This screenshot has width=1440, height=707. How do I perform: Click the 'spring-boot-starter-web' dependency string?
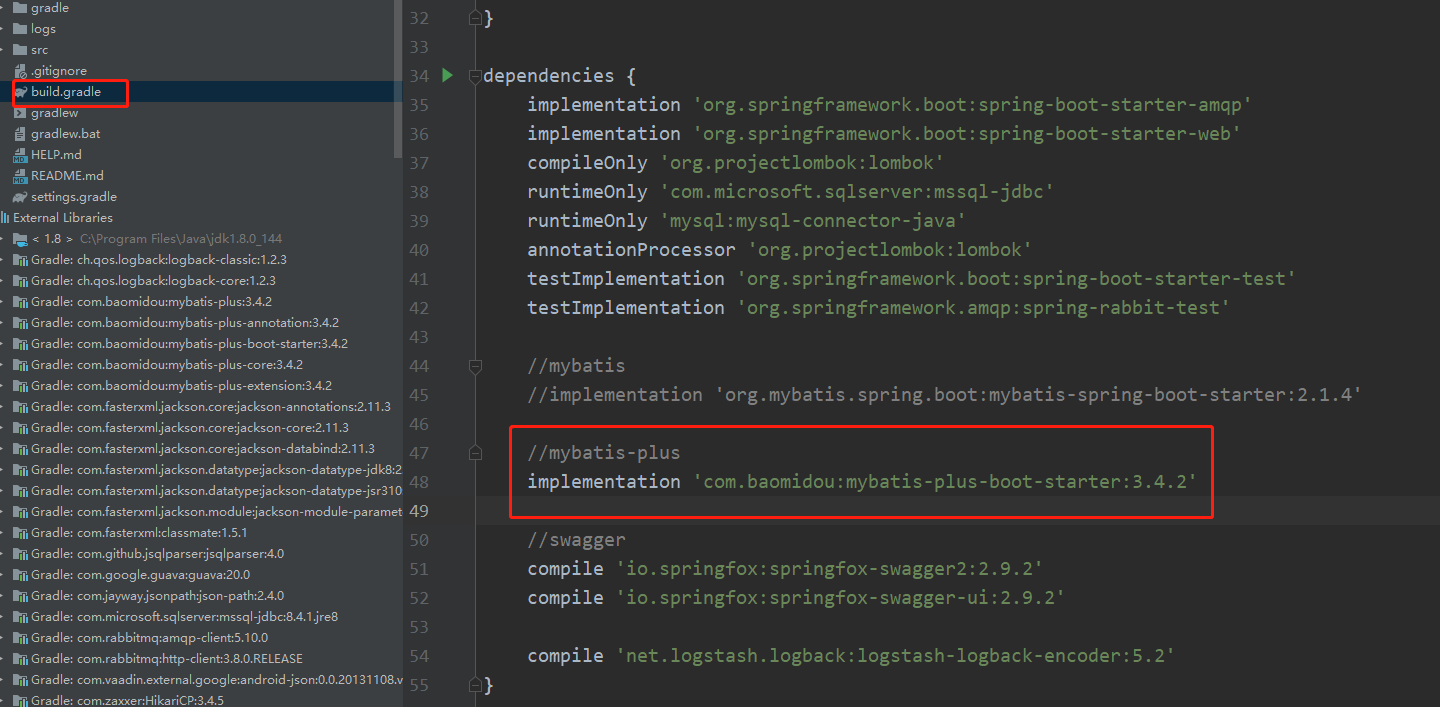click(967, 134)
